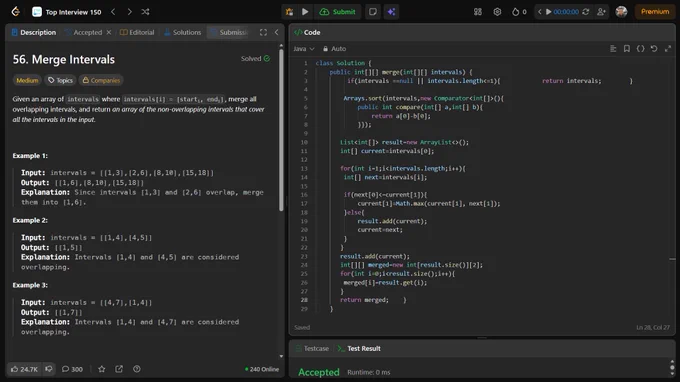Click the description panel scrollbar
This screenshot has height=382, width=680.
[x=281, y=130]
